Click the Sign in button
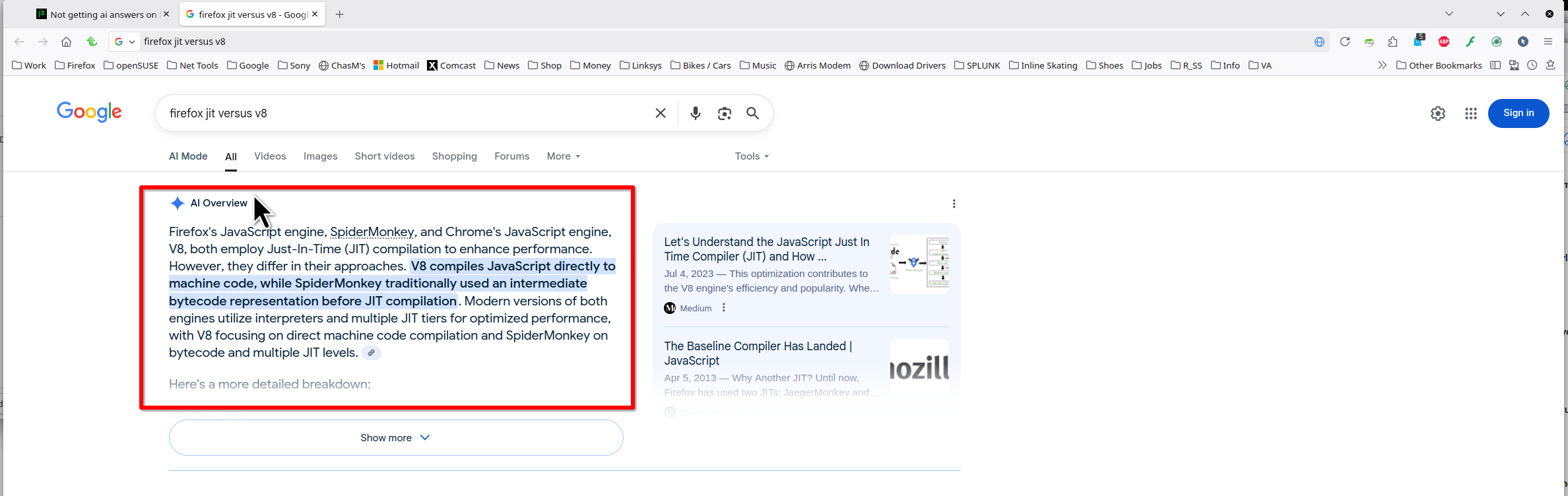 click(x=1519, y=113)
